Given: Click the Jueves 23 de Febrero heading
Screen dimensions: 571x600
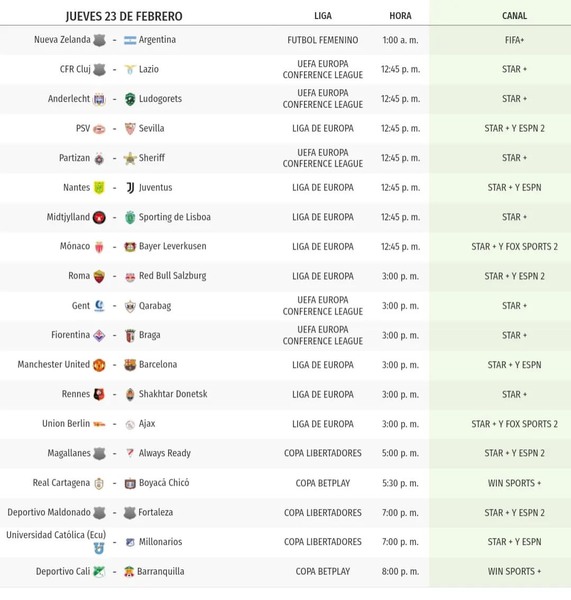Looking at the screenshot, I should 124,16.
